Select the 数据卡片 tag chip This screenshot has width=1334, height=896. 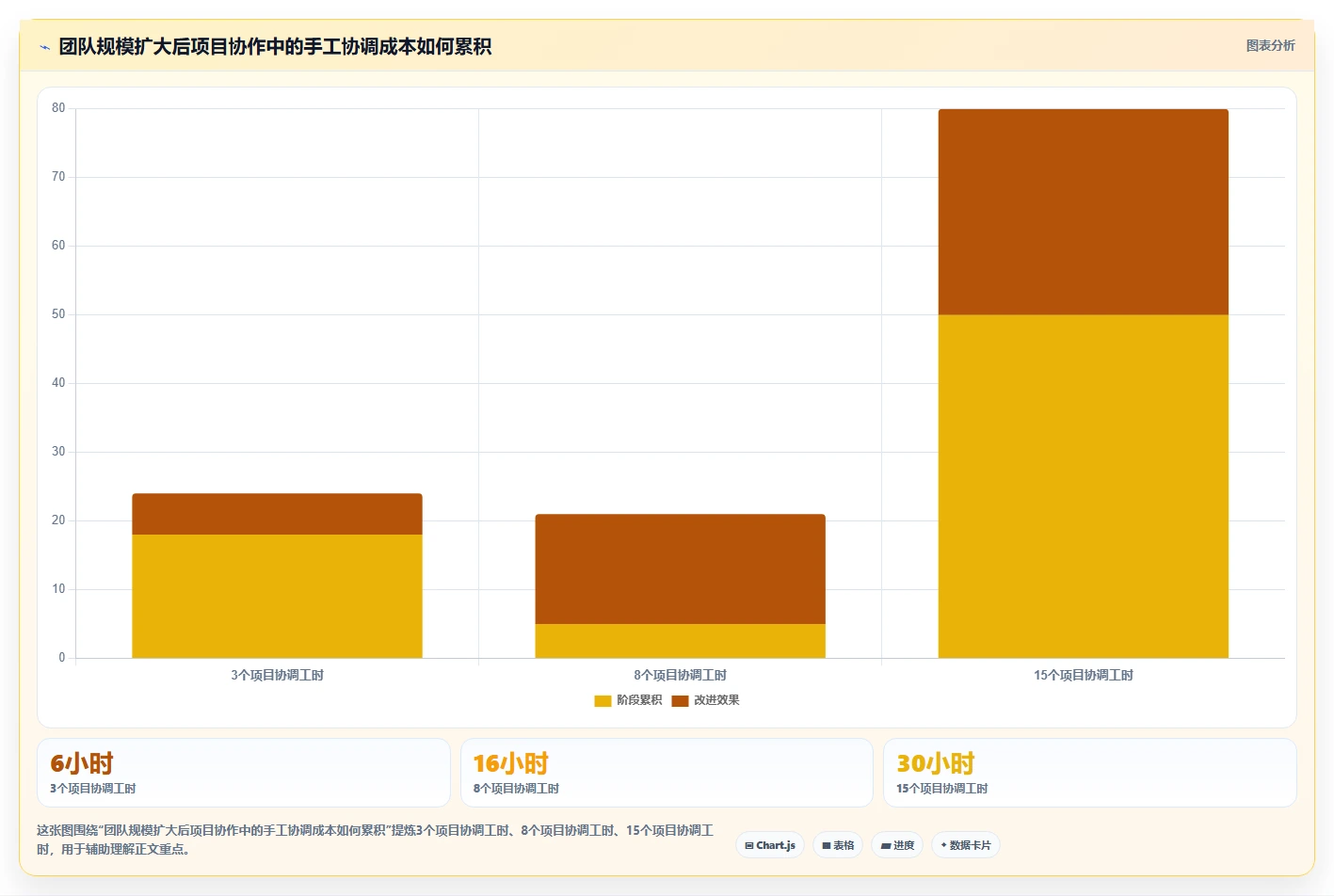[x=965, y=845]
